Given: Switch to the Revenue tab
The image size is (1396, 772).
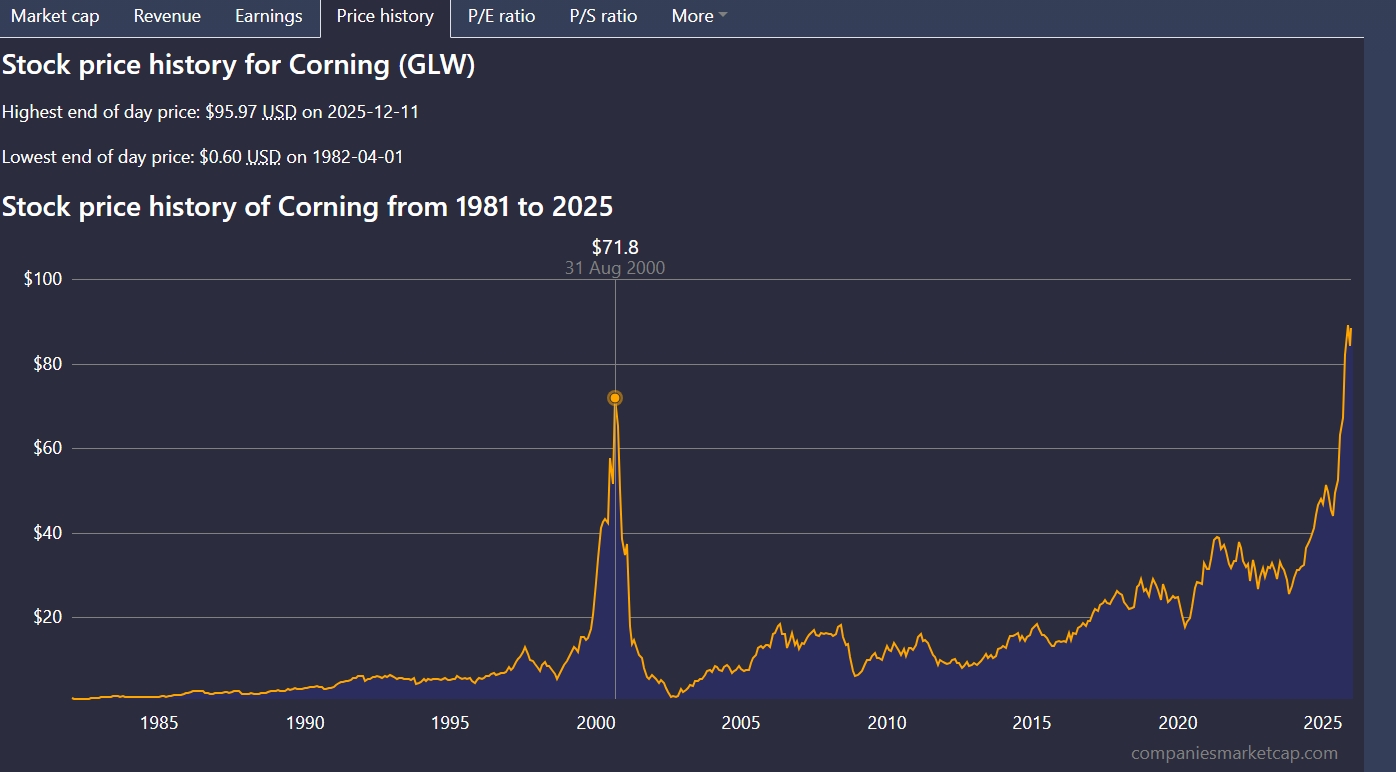Looking at the screenshot, I should [x=167, y=17].
